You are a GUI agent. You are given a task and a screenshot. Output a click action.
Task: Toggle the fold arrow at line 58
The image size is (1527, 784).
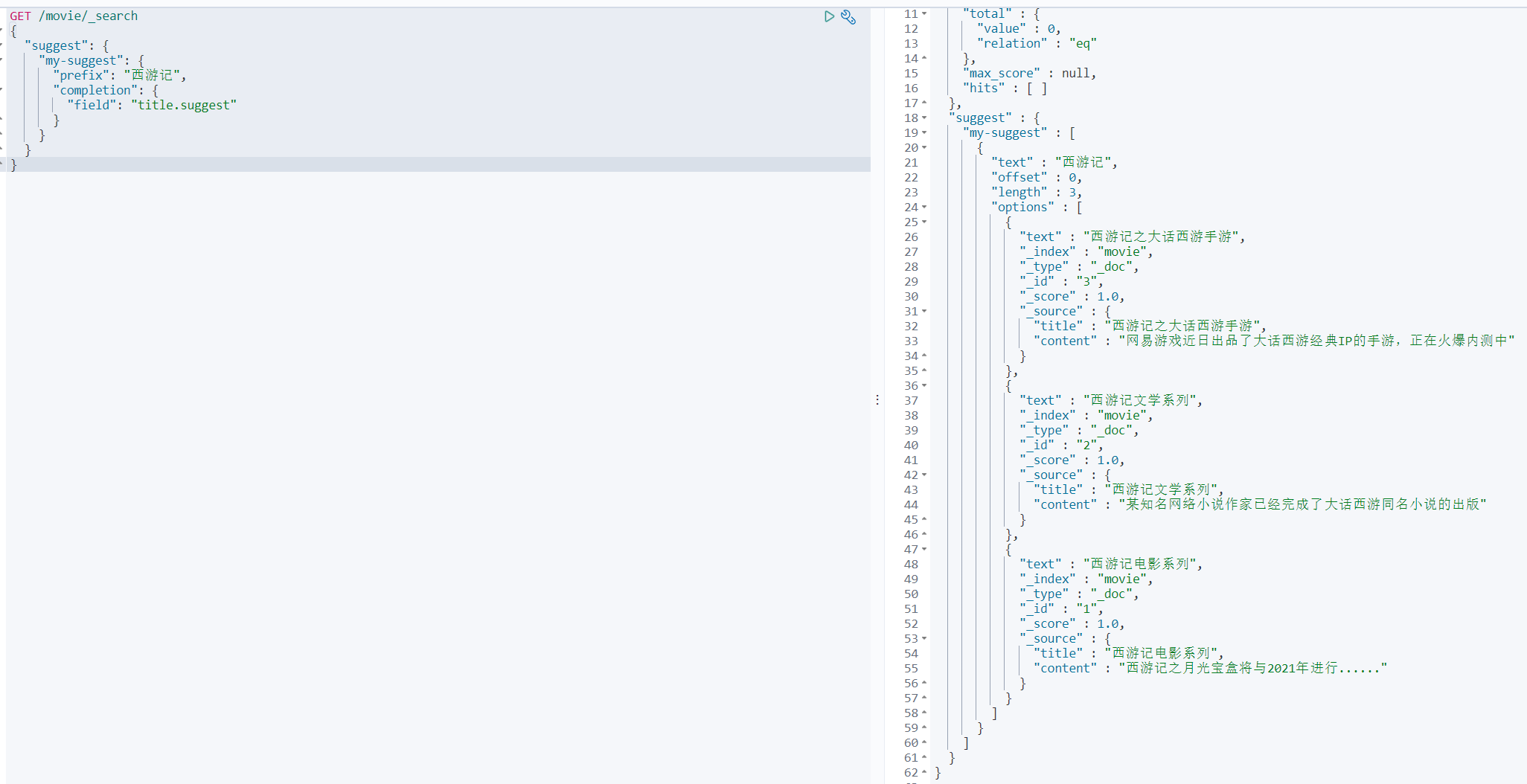tap(924, 713)
